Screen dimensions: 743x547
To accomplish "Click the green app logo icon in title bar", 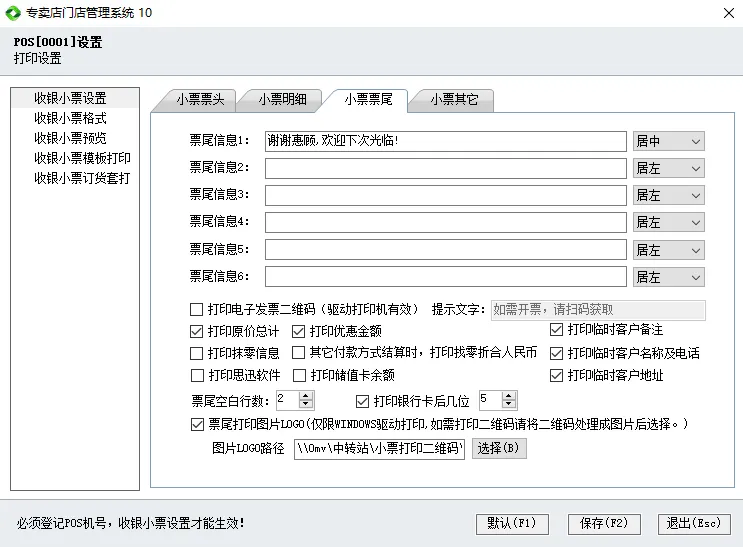I will coord(13,13).
